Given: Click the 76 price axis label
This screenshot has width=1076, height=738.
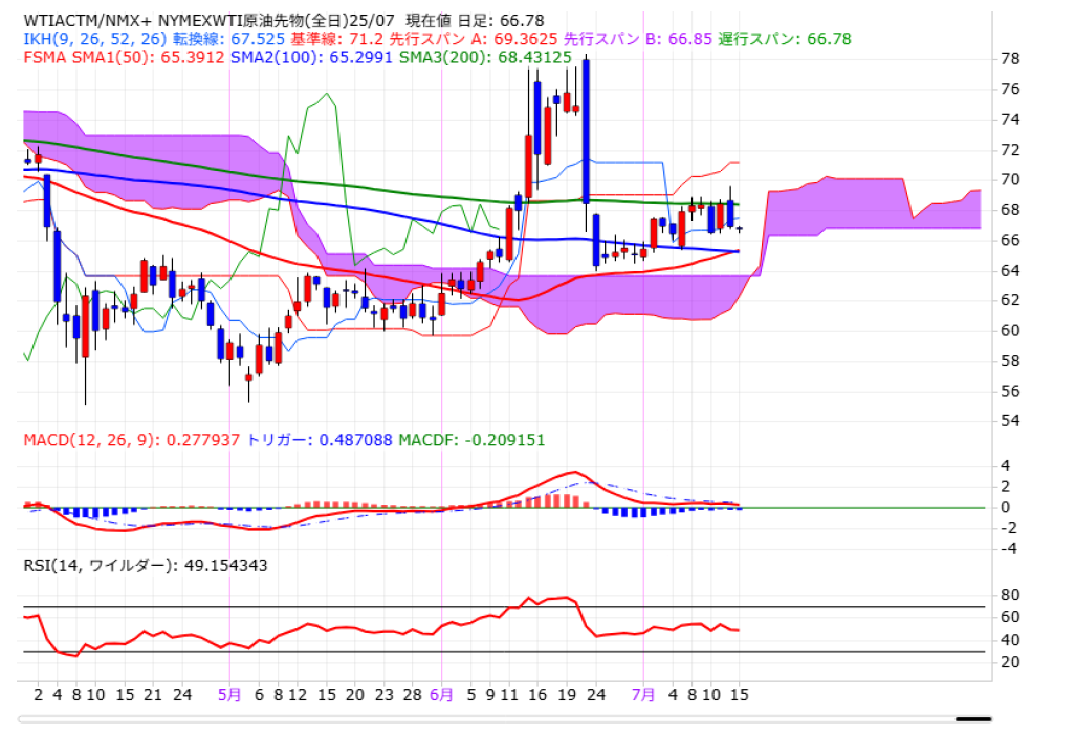Looking at the screenshot, I should coord(1010,89).
